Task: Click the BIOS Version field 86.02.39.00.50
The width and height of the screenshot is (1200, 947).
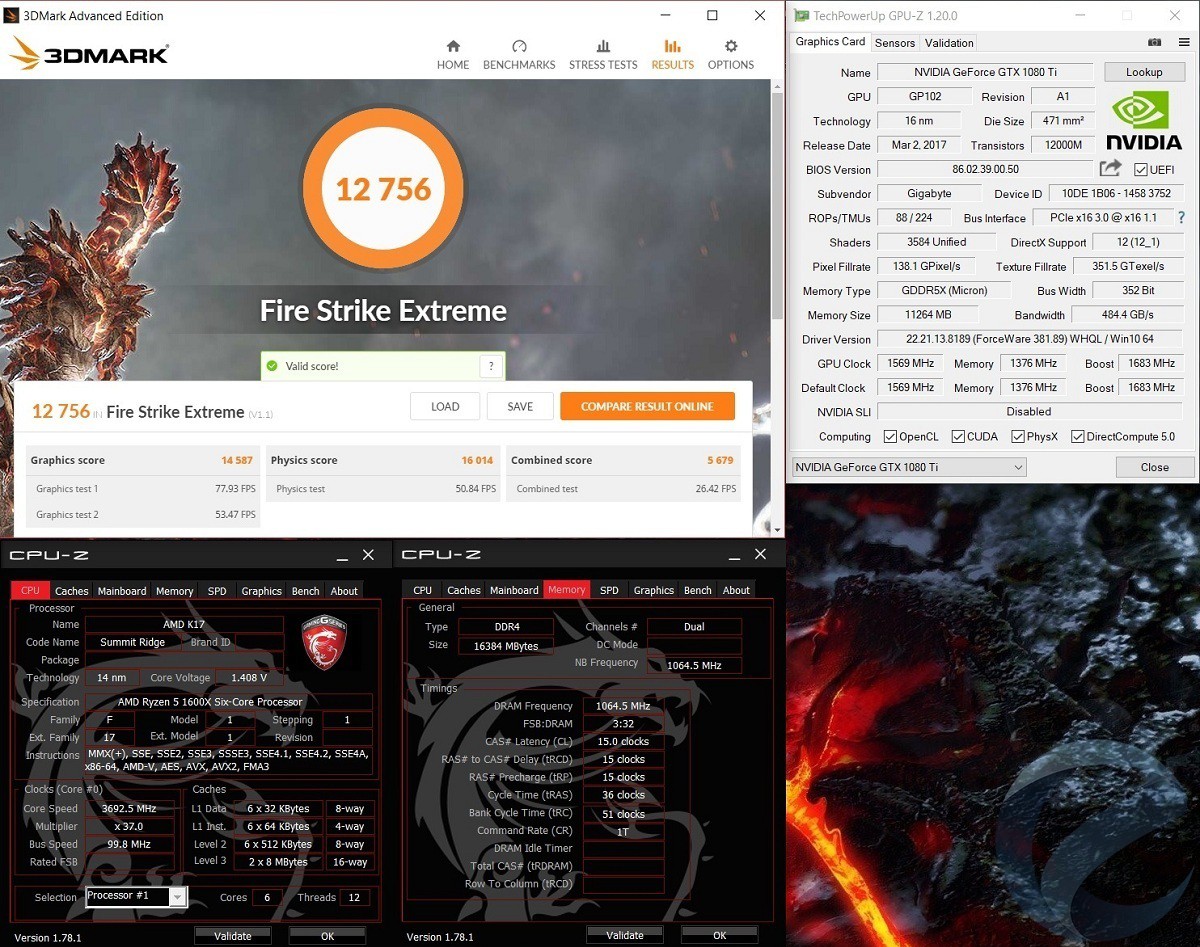Action: pos(985,169)
